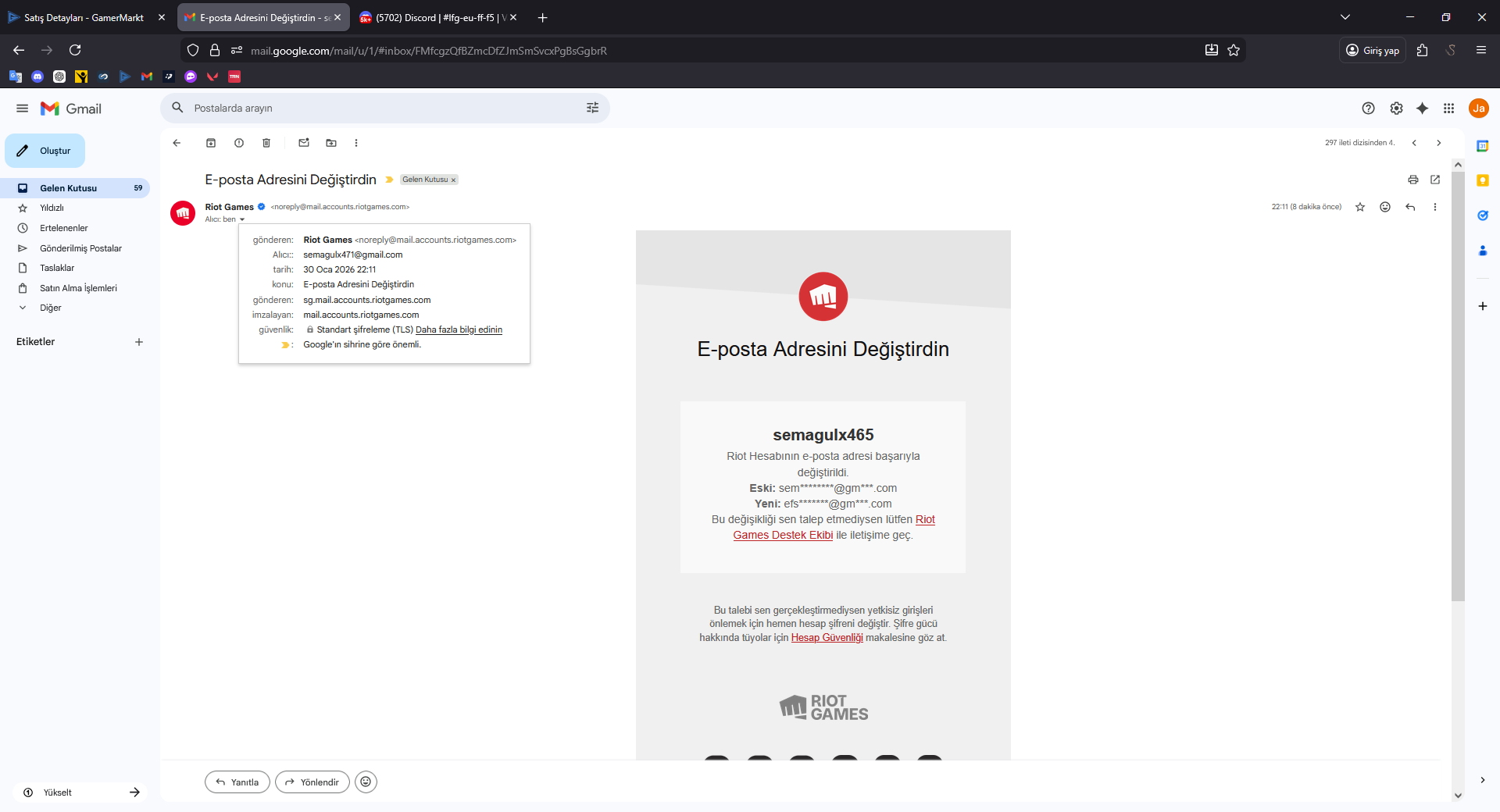Viewport: 1500px width, 812px height.
Task: Open more actions in mail toolbar
Action: tap(356, 143)
